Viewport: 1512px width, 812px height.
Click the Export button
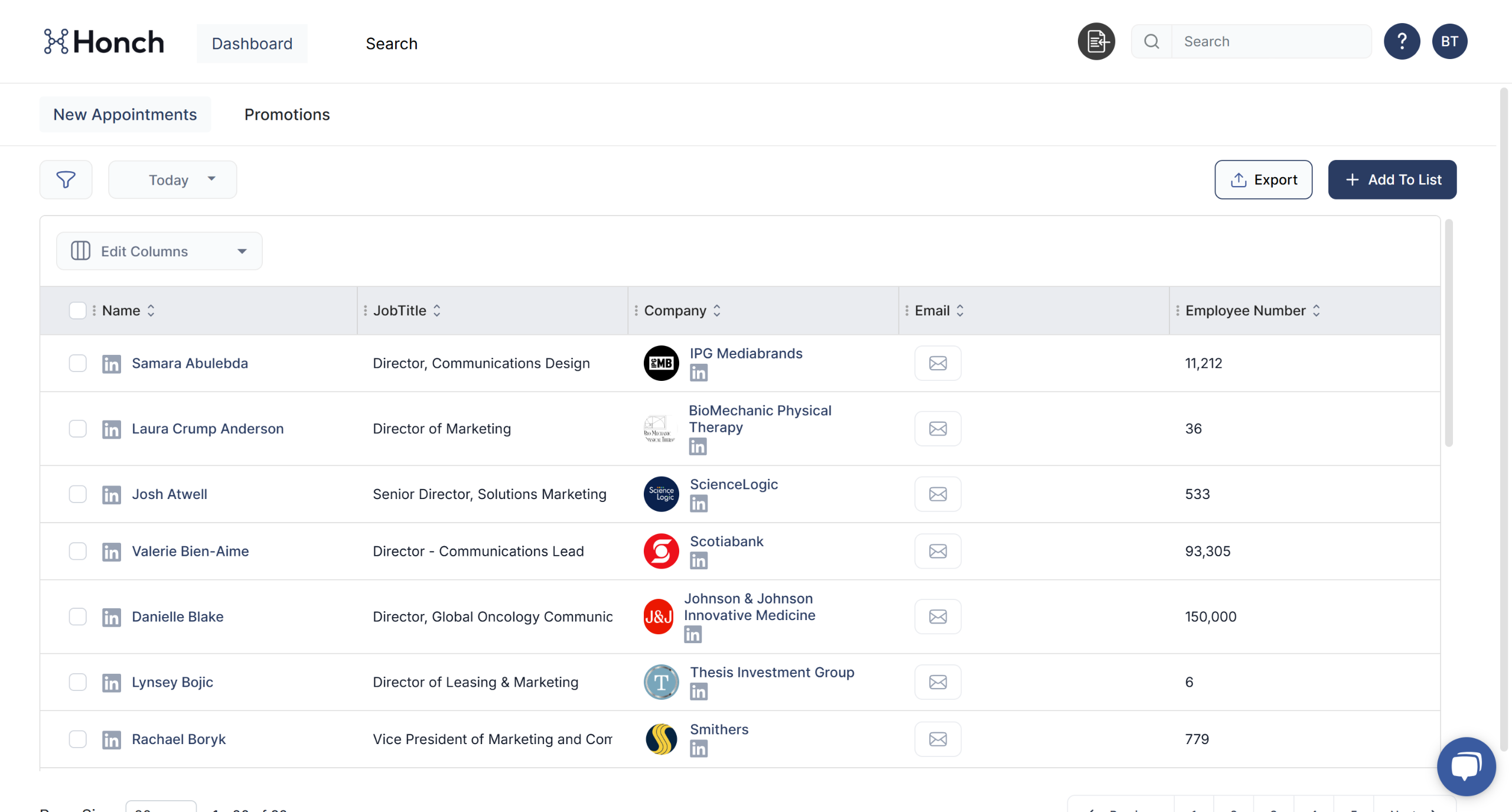[1263, 180]
